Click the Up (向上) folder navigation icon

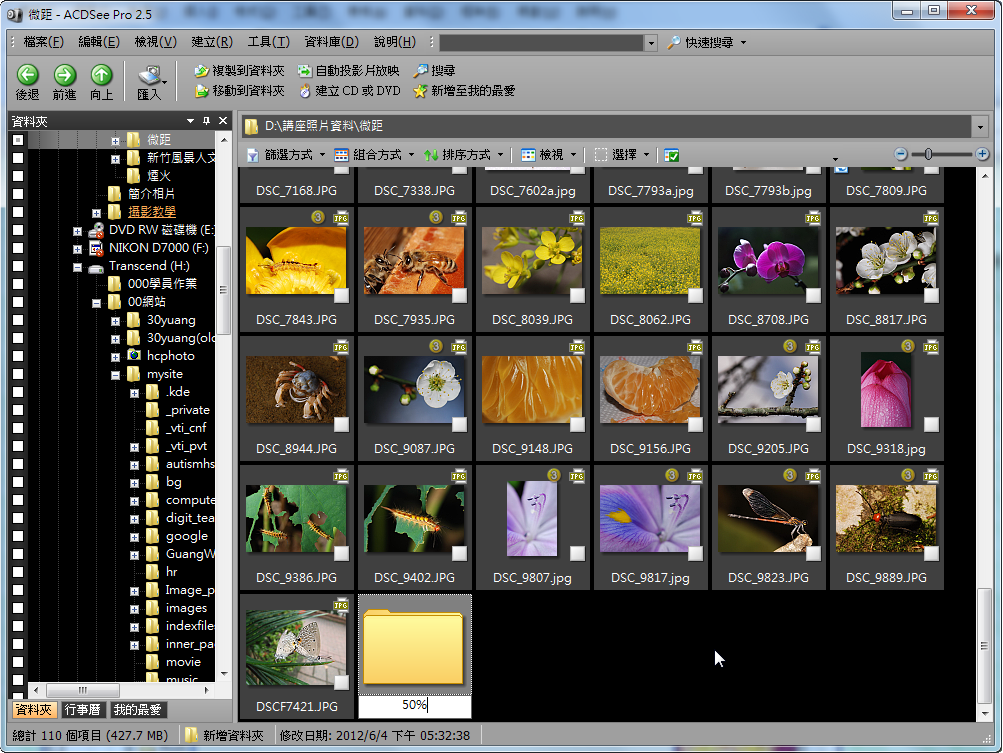101,75
